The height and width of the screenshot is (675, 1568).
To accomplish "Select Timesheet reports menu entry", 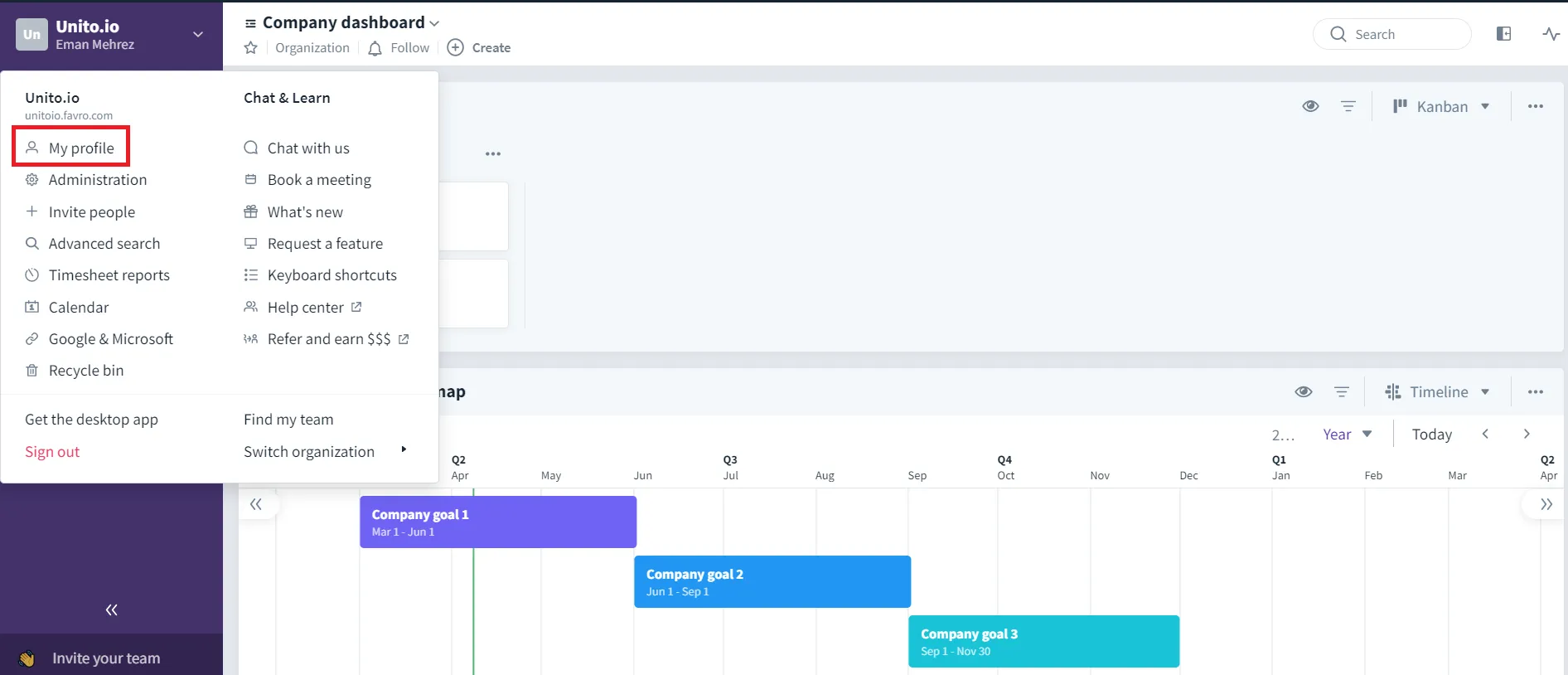I will [109, 275].
